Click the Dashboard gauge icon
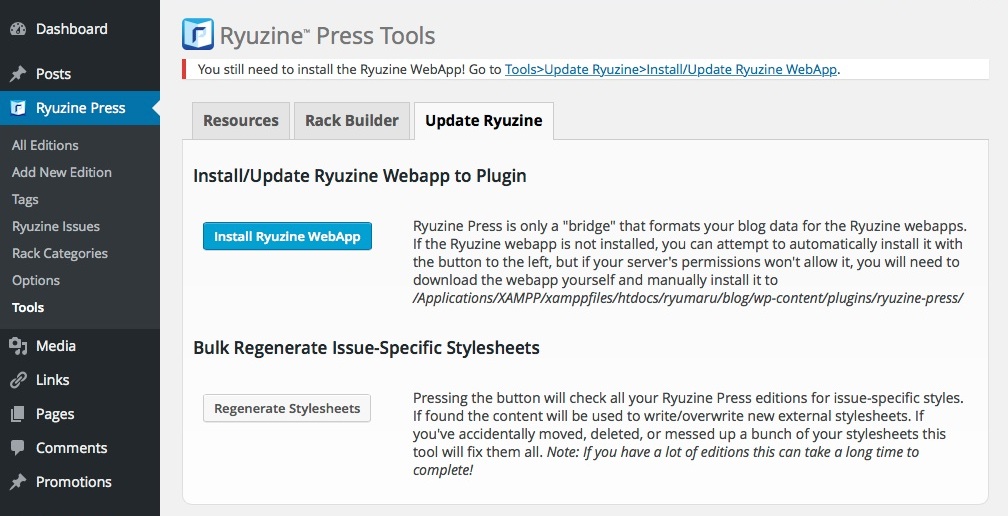The height and width of the screenshot is (516, 1008). coord(18,29)
